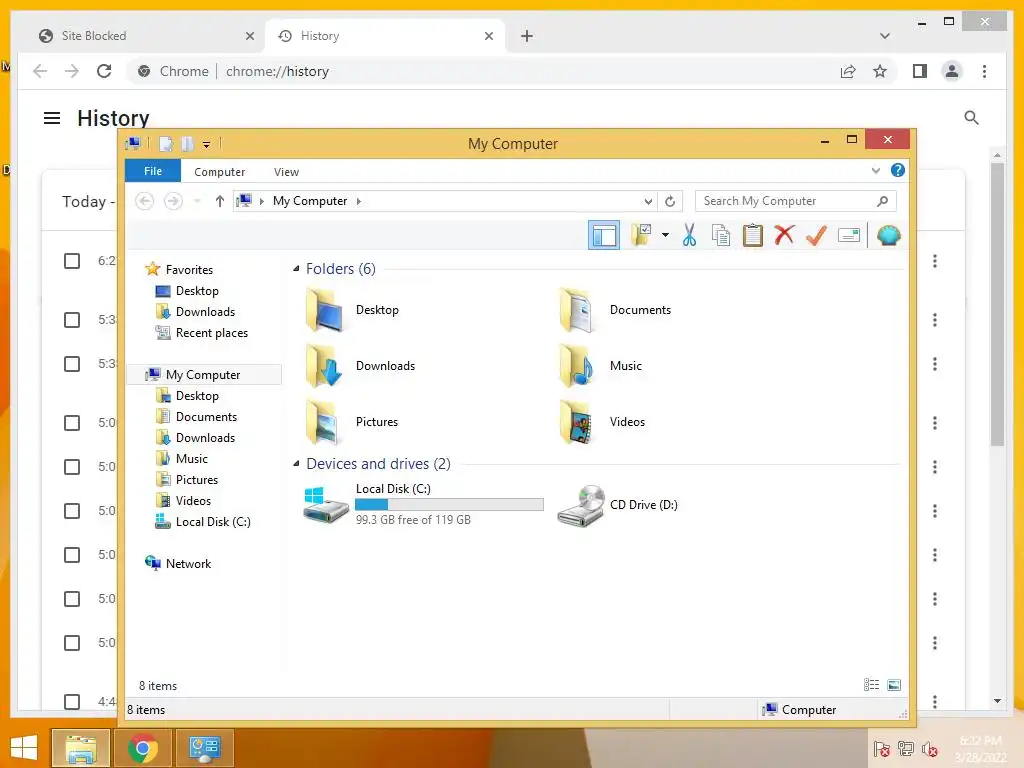Select Recent places in navigation pane

[212, 332]
